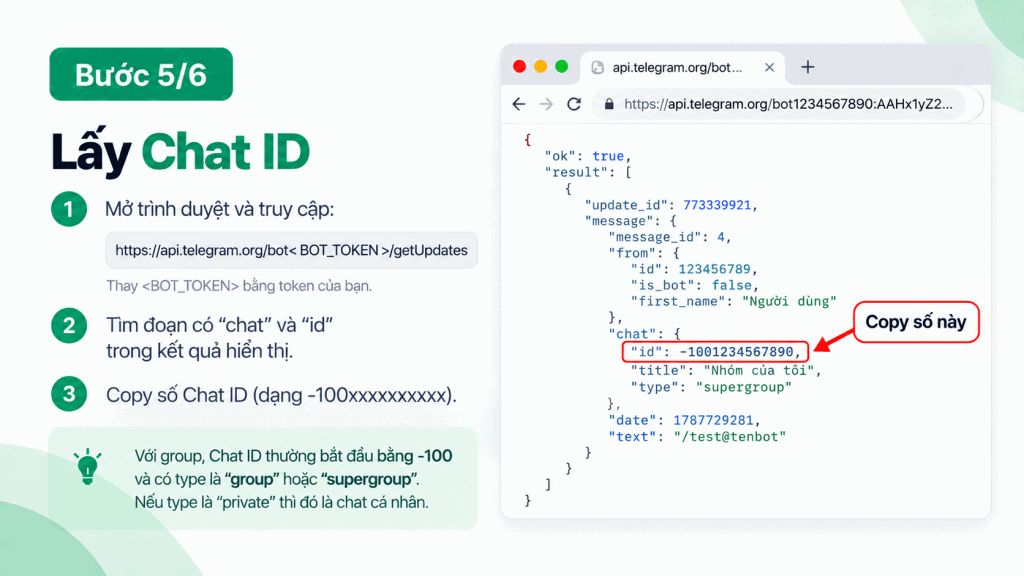
Task: Close the api.telegram.org tab
Action: (769, 67)
